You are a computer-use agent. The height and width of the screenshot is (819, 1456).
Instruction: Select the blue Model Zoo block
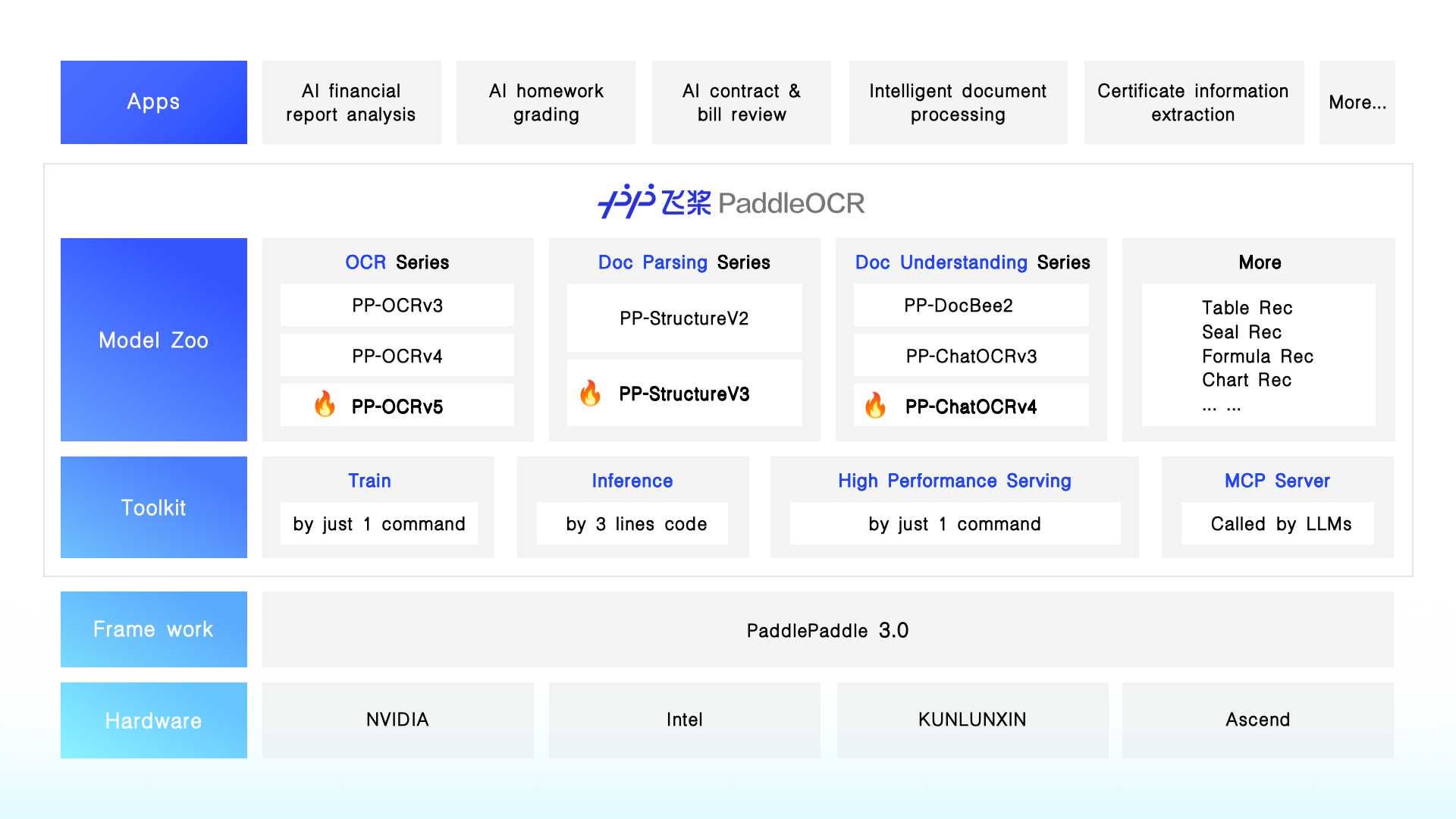[x=154, y=340]
